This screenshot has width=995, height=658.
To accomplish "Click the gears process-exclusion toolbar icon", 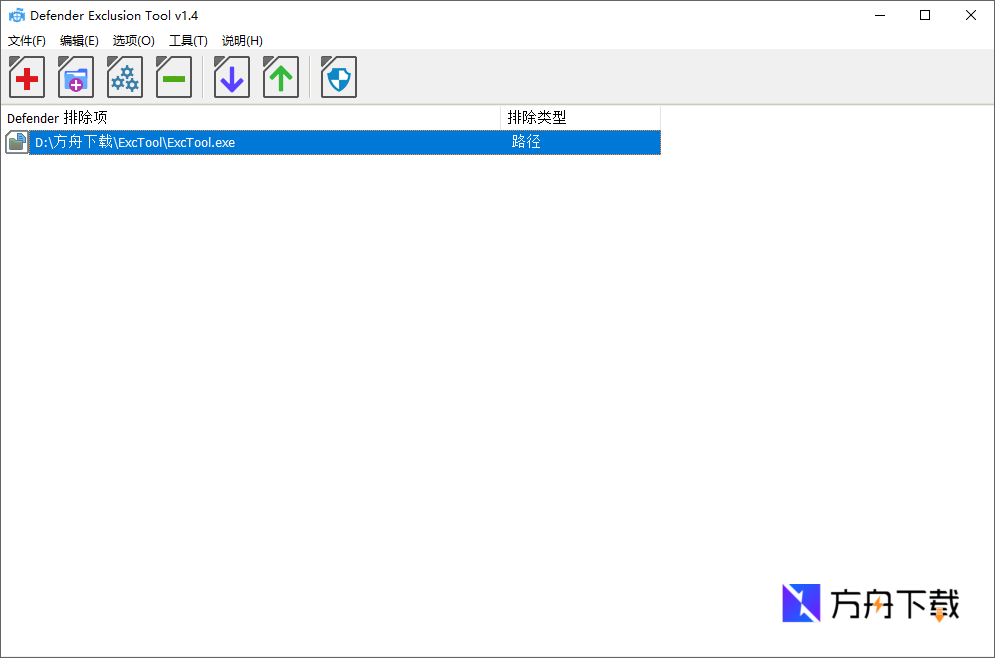I will pyautogui.click(x=124, y=77).
